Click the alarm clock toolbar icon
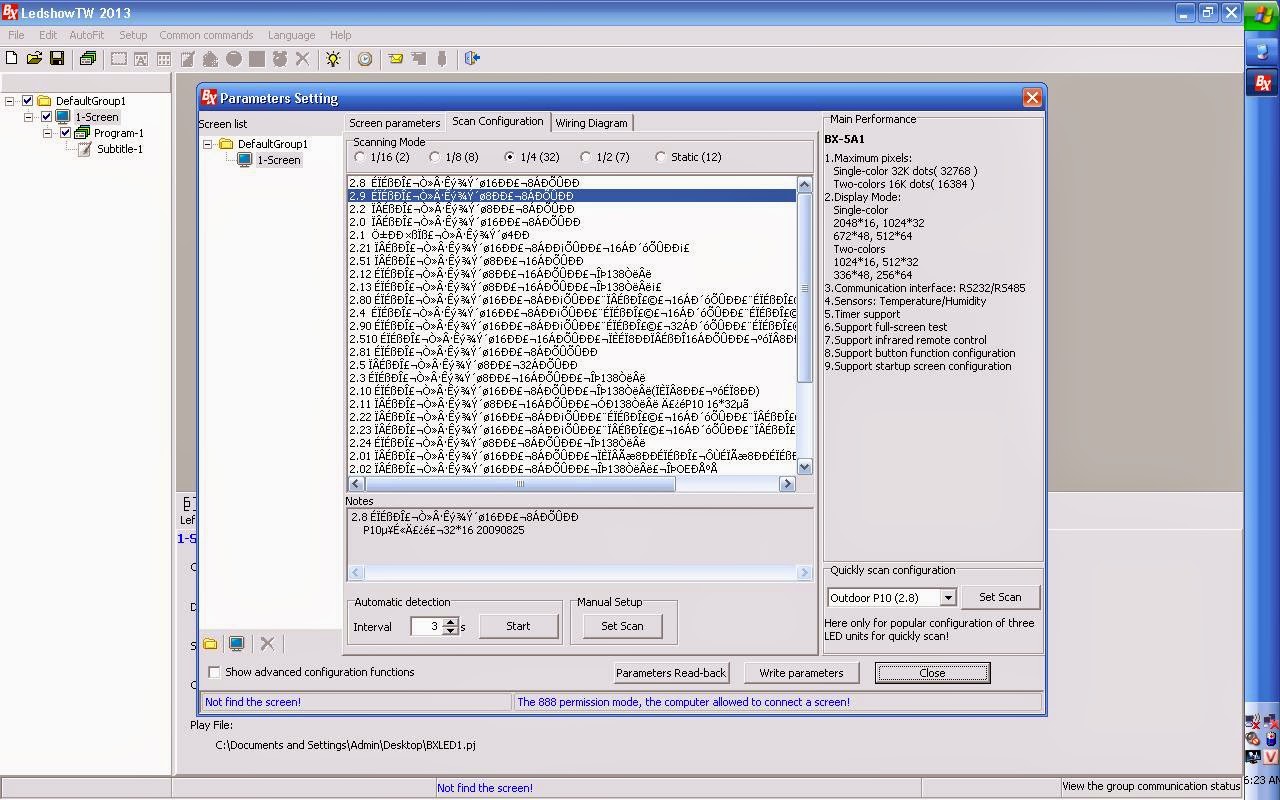 click(279, 59)
